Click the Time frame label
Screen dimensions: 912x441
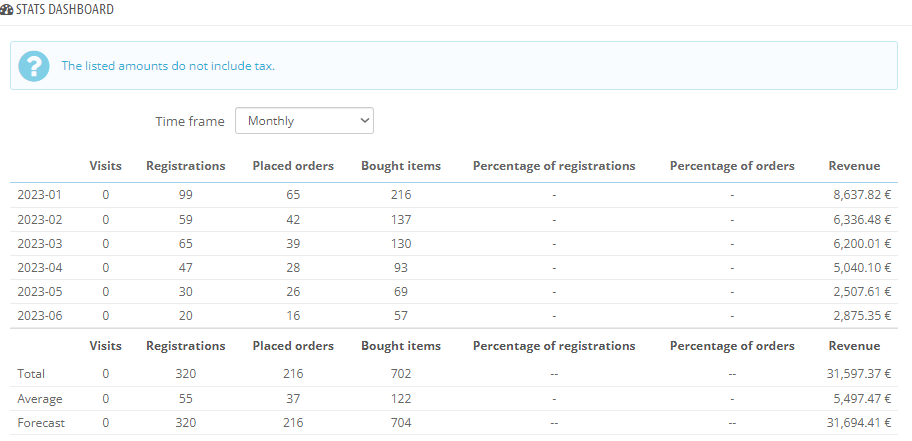point(190,121)
